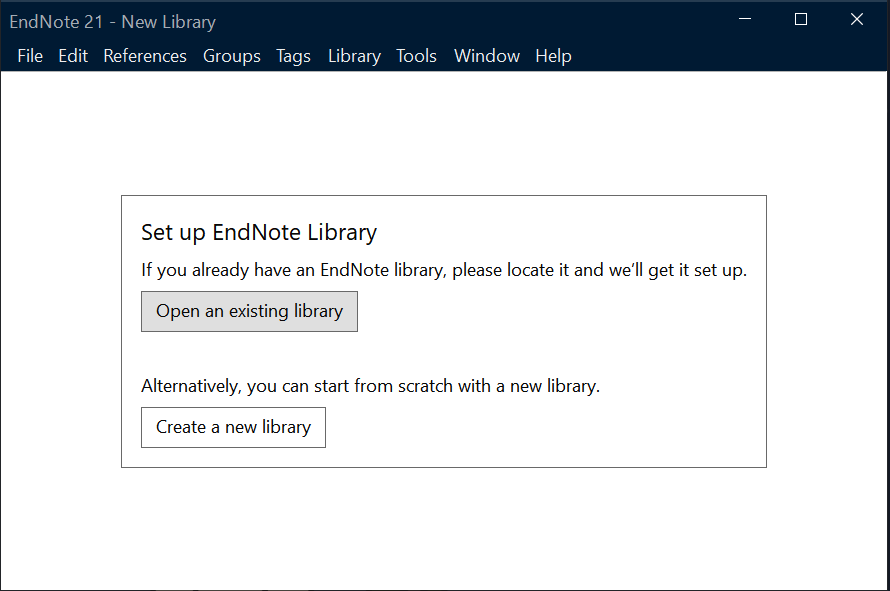Image resolution: width=890 pixels, height=591 pixels.
Task: Open the Tags menu
Action: (293, 56)
